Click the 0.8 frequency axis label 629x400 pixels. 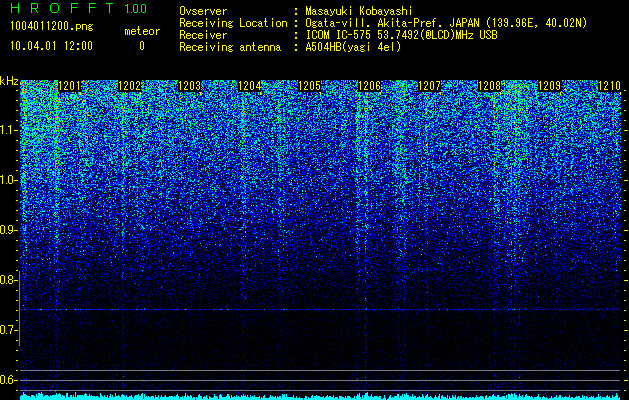[x=9, y=280]
